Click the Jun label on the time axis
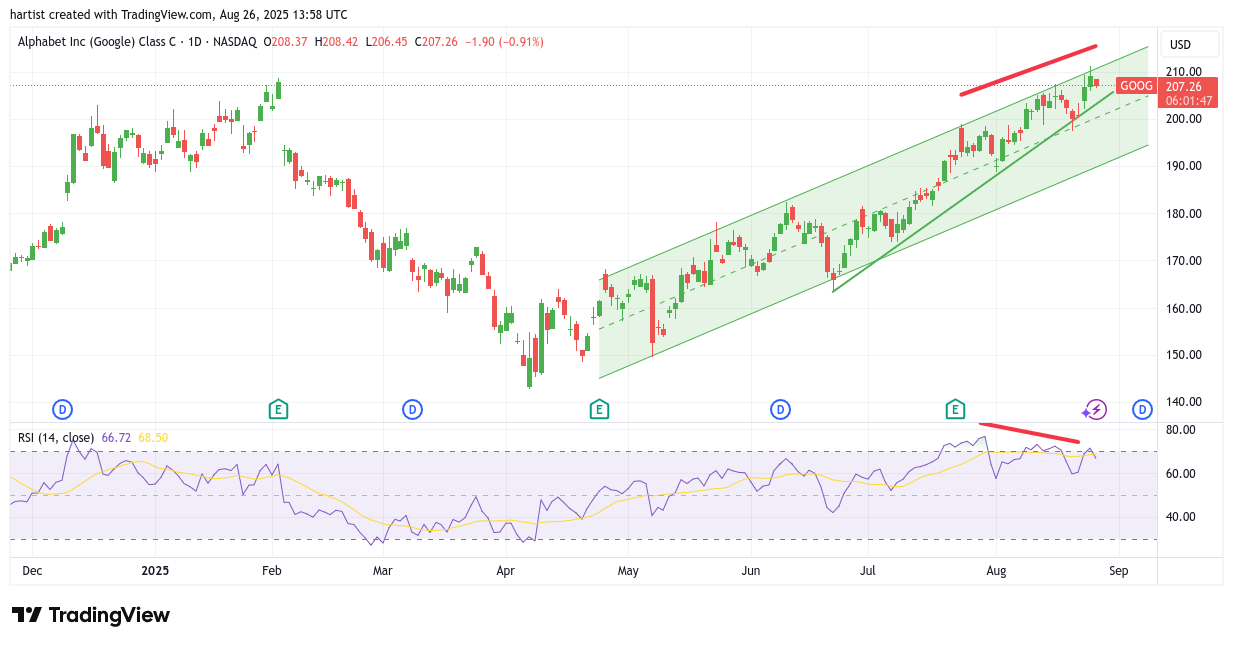This screenshot has width=1233, height=645. (x=751, y=571)
